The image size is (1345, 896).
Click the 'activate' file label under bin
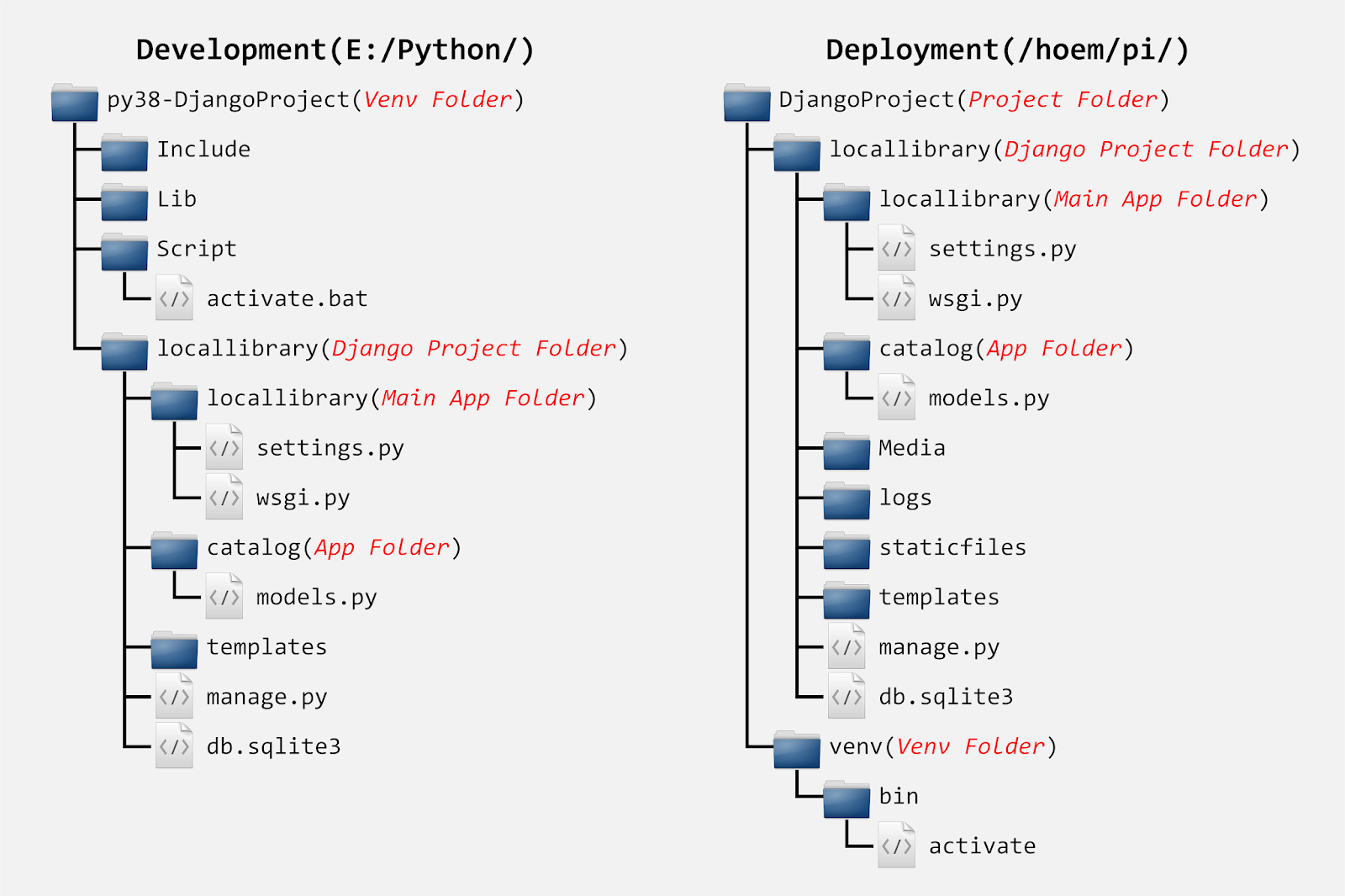[983, 846]
